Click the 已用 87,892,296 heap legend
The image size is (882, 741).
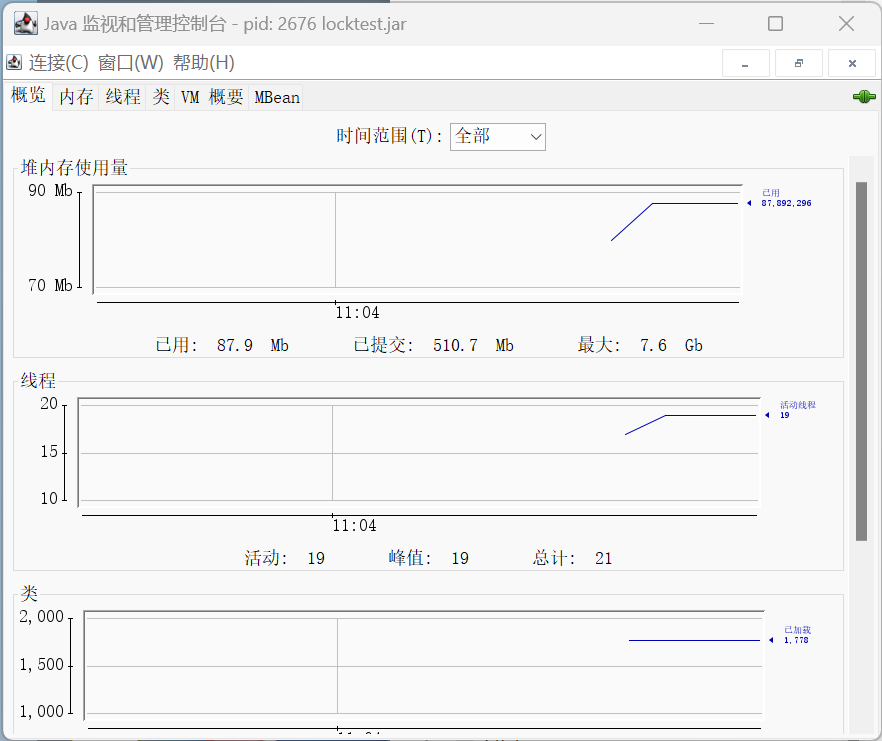click(786, 198)
